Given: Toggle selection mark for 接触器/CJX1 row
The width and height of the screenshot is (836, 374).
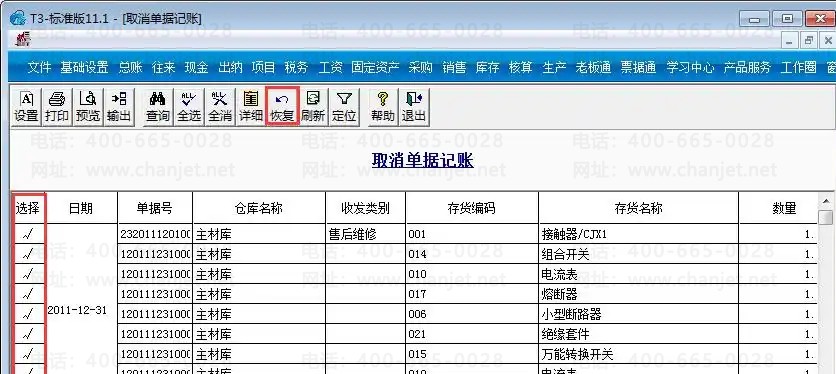Looking at the screenshot, I should [x=28, y=234].
